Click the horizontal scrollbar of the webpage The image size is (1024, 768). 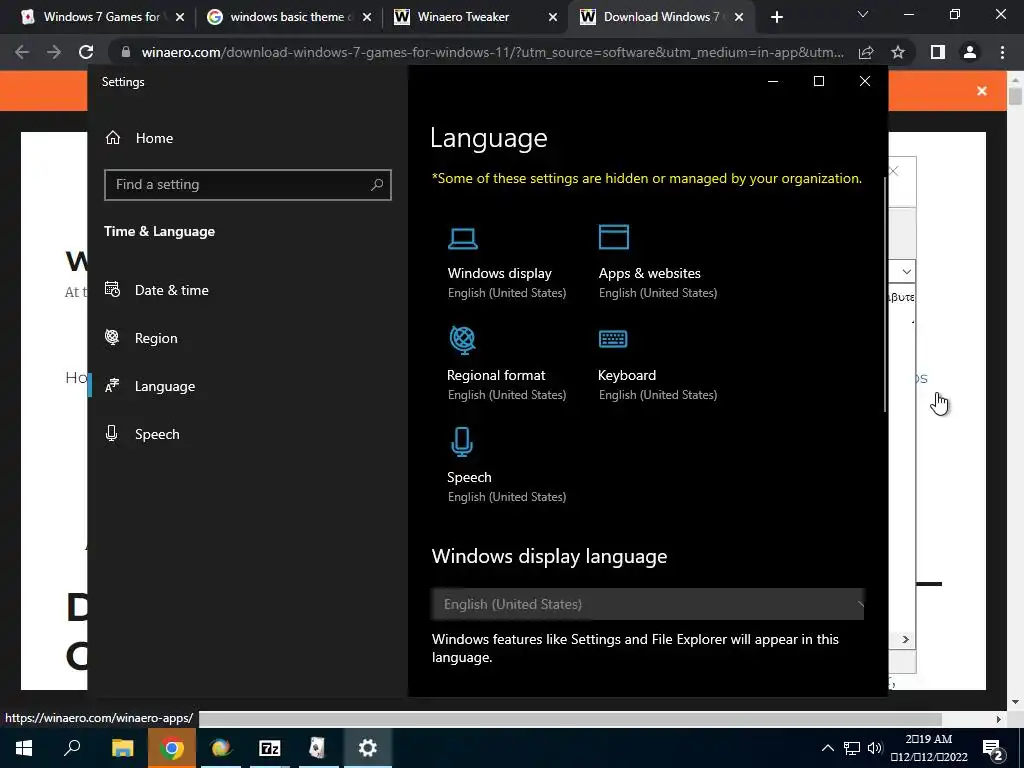570,719
